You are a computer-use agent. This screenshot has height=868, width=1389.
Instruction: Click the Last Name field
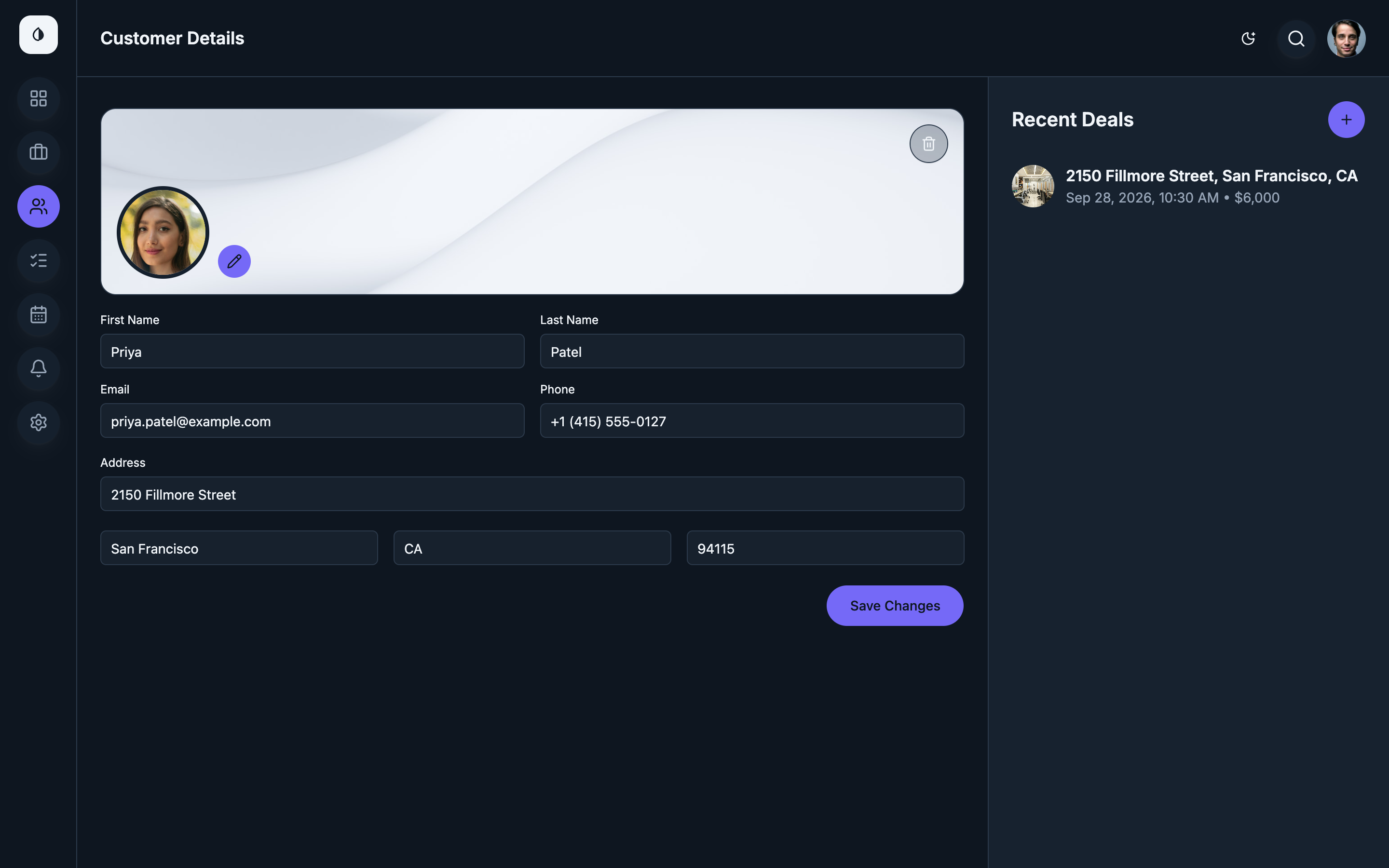752,352
